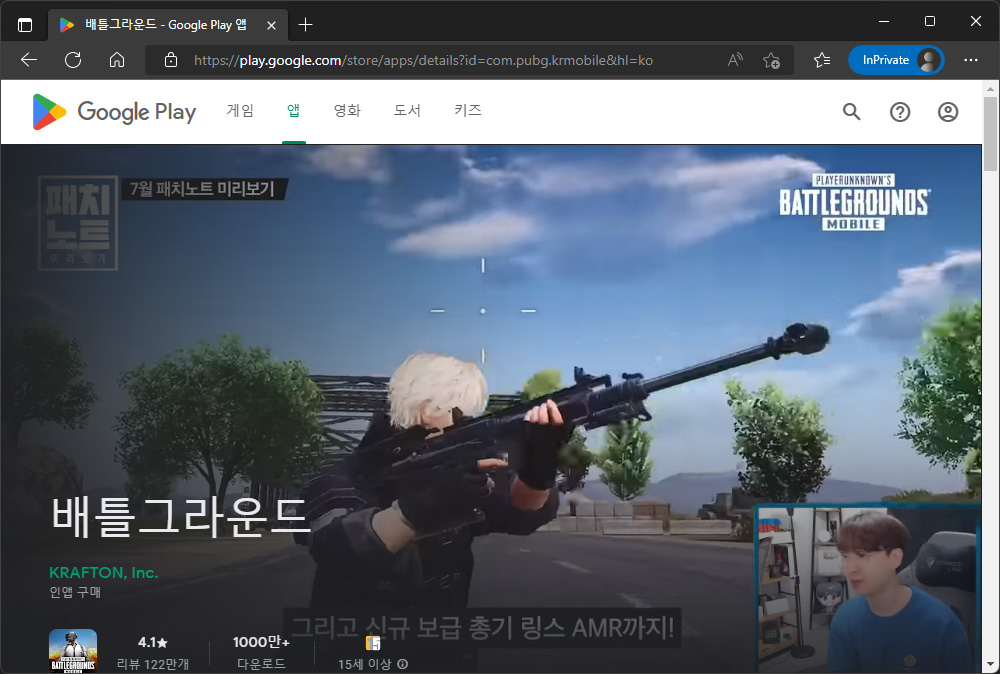Go to the browser home page
Viewport: 1000px width, 674px height.
[x=117, y=60]
